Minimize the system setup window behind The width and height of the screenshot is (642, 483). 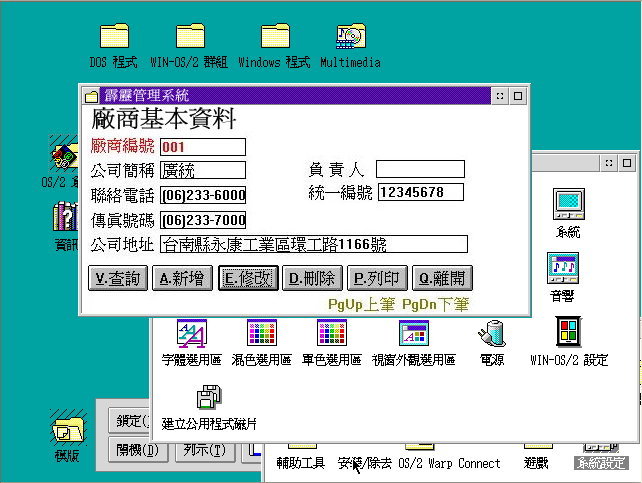coord(609,163)
